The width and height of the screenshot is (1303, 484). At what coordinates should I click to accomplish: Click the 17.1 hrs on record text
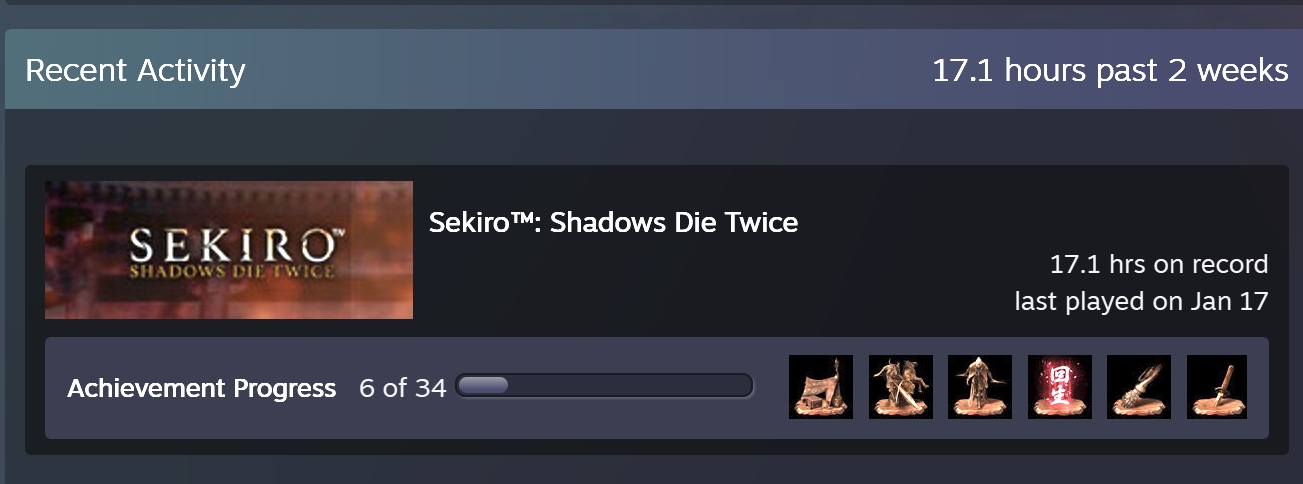click(1159, 265)
